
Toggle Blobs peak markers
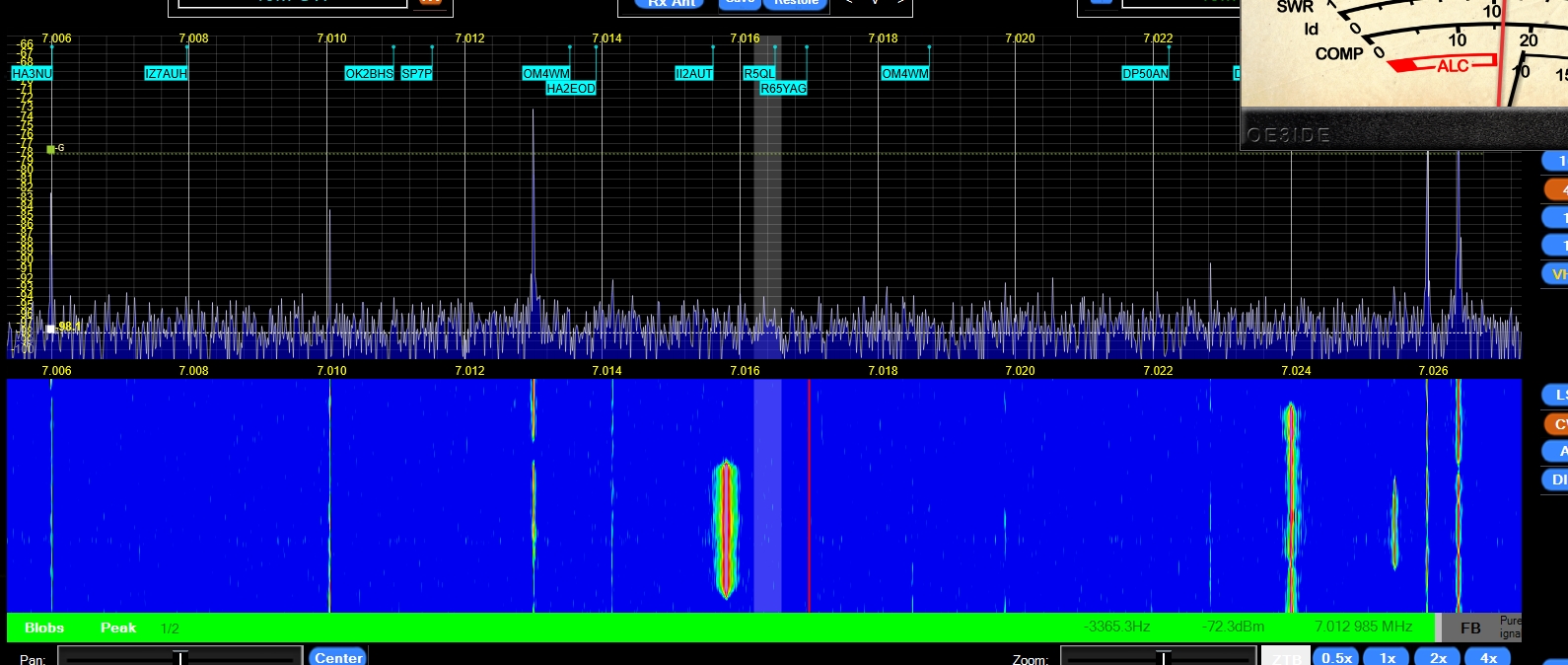click(44, 628)
